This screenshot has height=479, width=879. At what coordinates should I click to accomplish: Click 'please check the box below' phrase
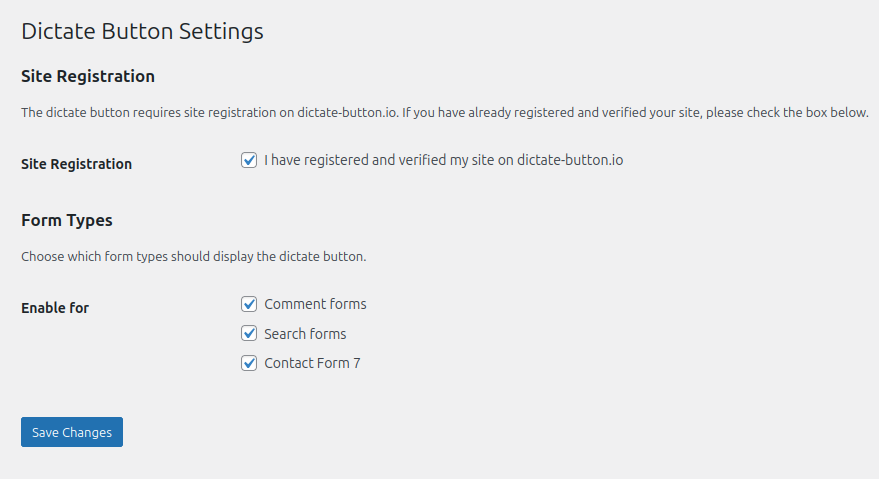pos(787,112)
